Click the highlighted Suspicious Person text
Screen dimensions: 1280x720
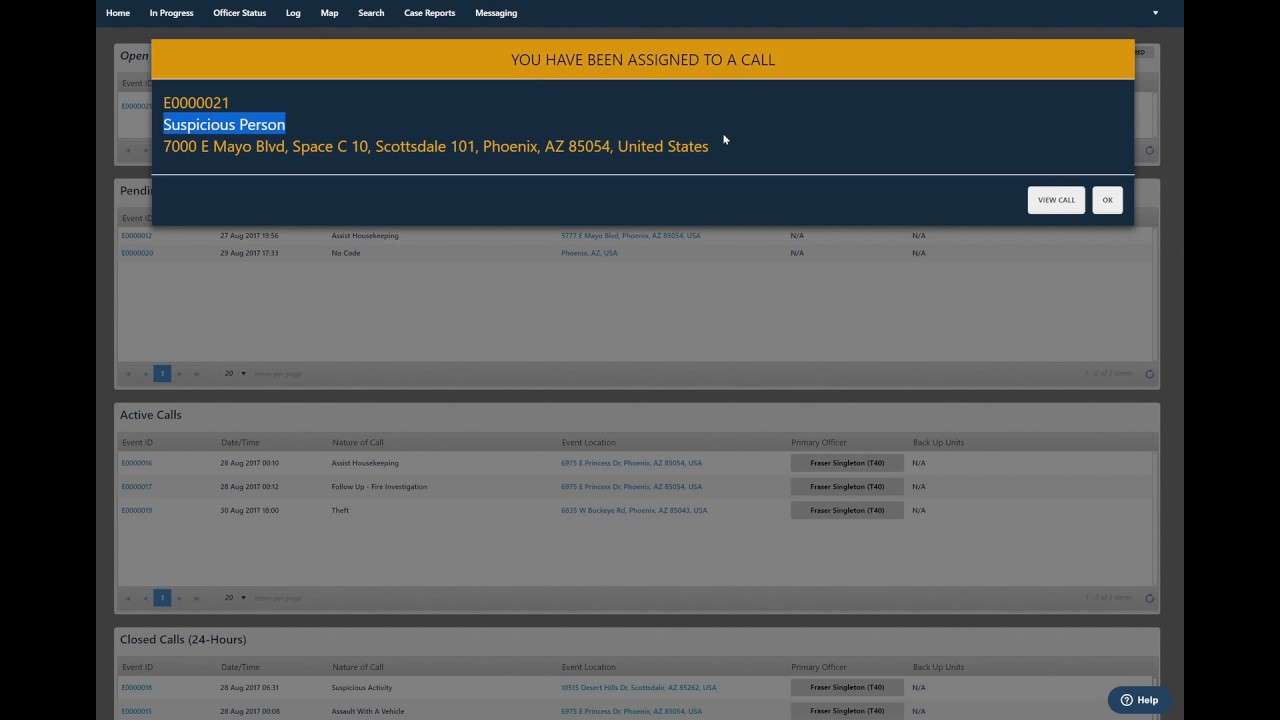[x=224, y=125]
